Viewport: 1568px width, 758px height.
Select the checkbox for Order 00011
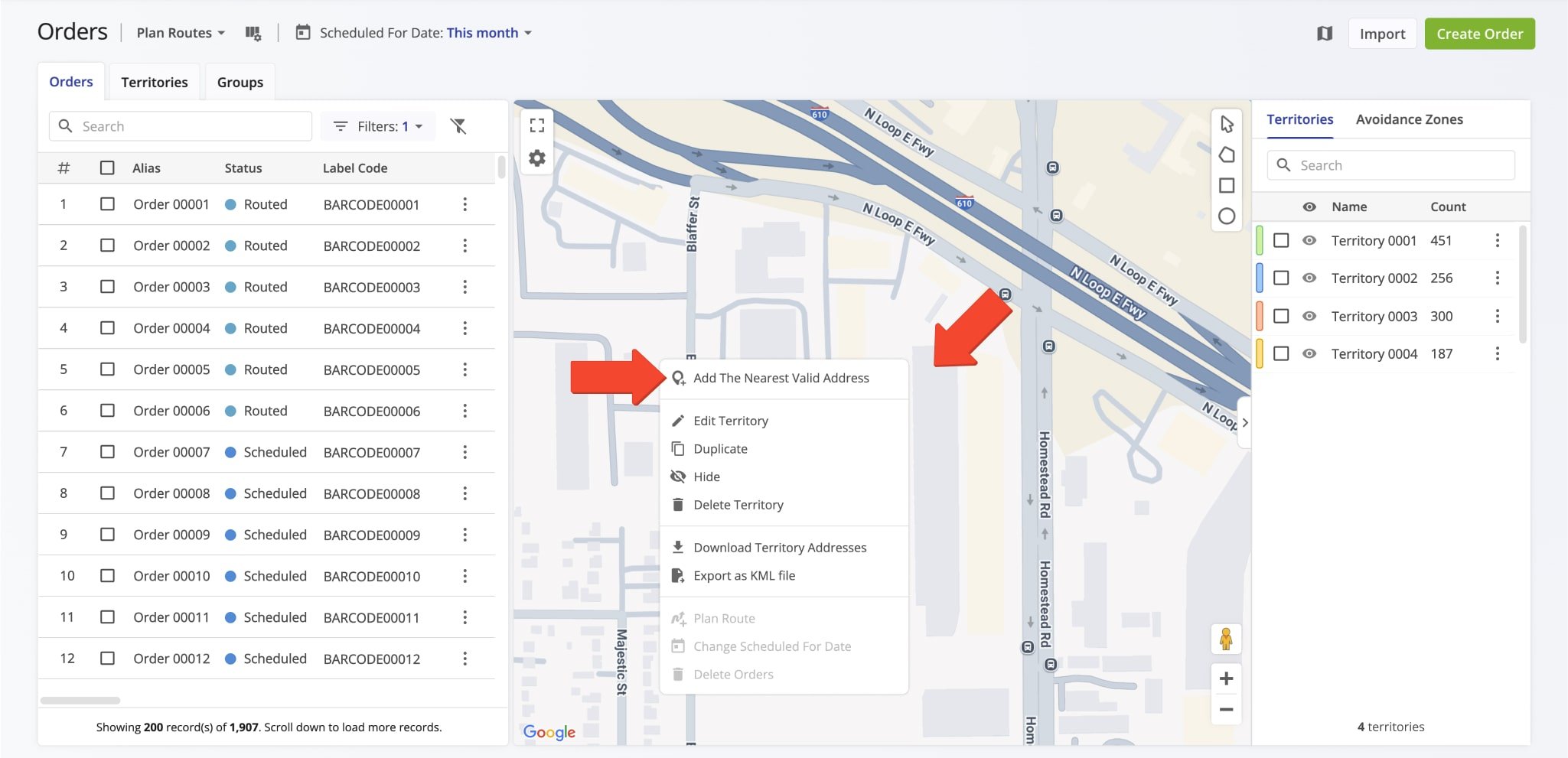(x=107, y=617)
